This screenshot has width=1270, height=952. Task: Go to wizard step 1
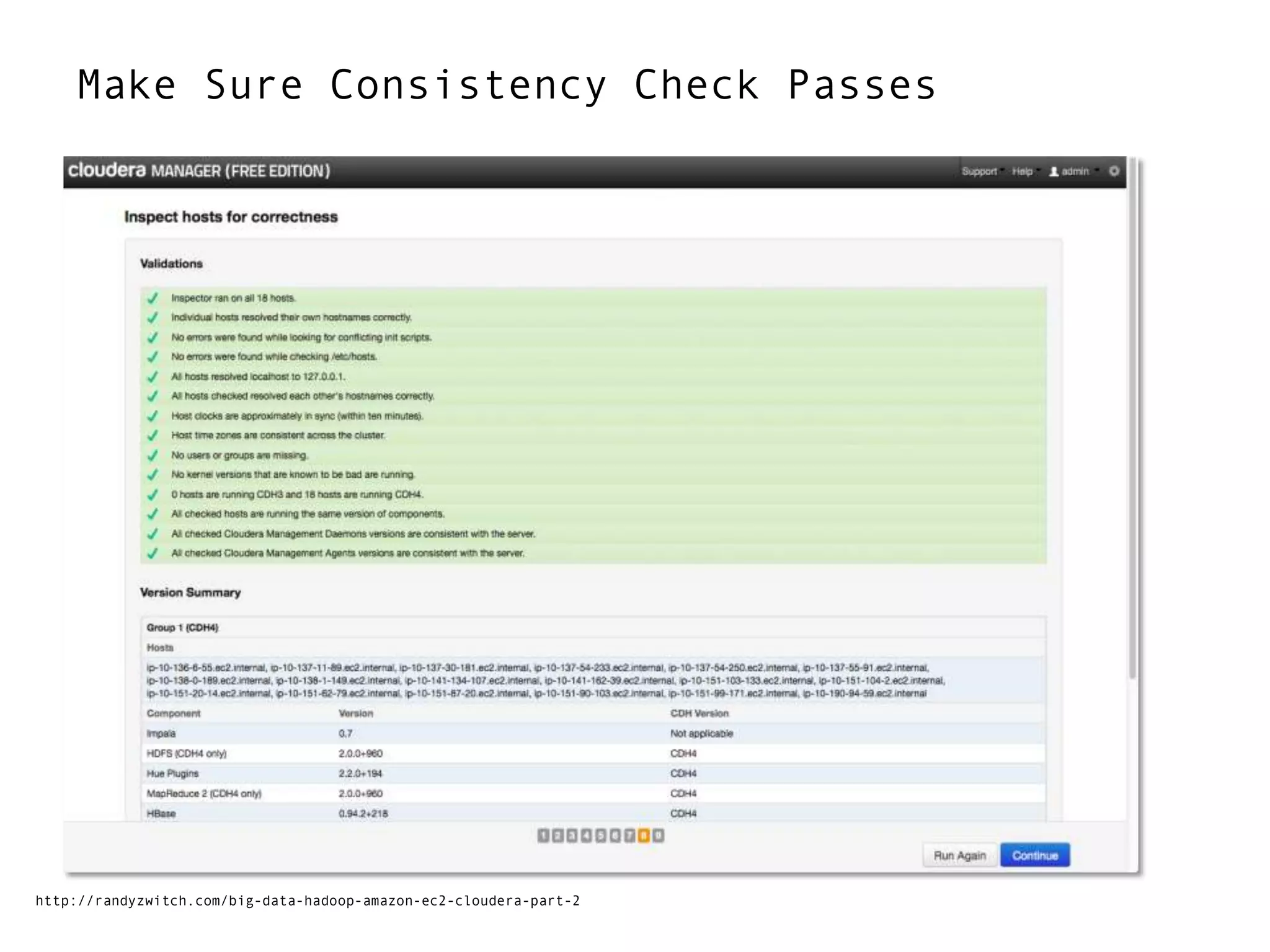click(x=543, y=835)
